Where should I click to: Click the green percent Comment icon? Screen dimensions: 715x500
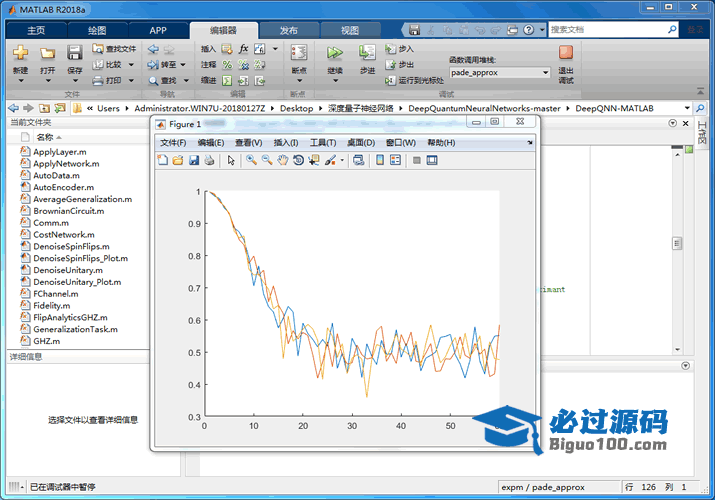pyautogui.click(x=227, y=65)
